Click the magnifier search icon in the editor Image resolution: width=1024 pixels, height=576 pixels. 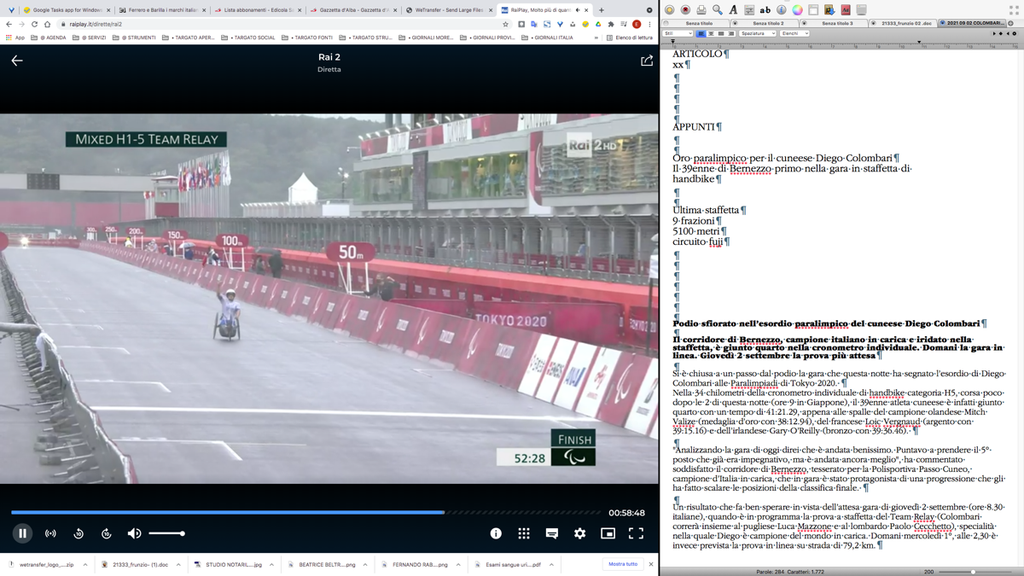(x=717, y=10)
